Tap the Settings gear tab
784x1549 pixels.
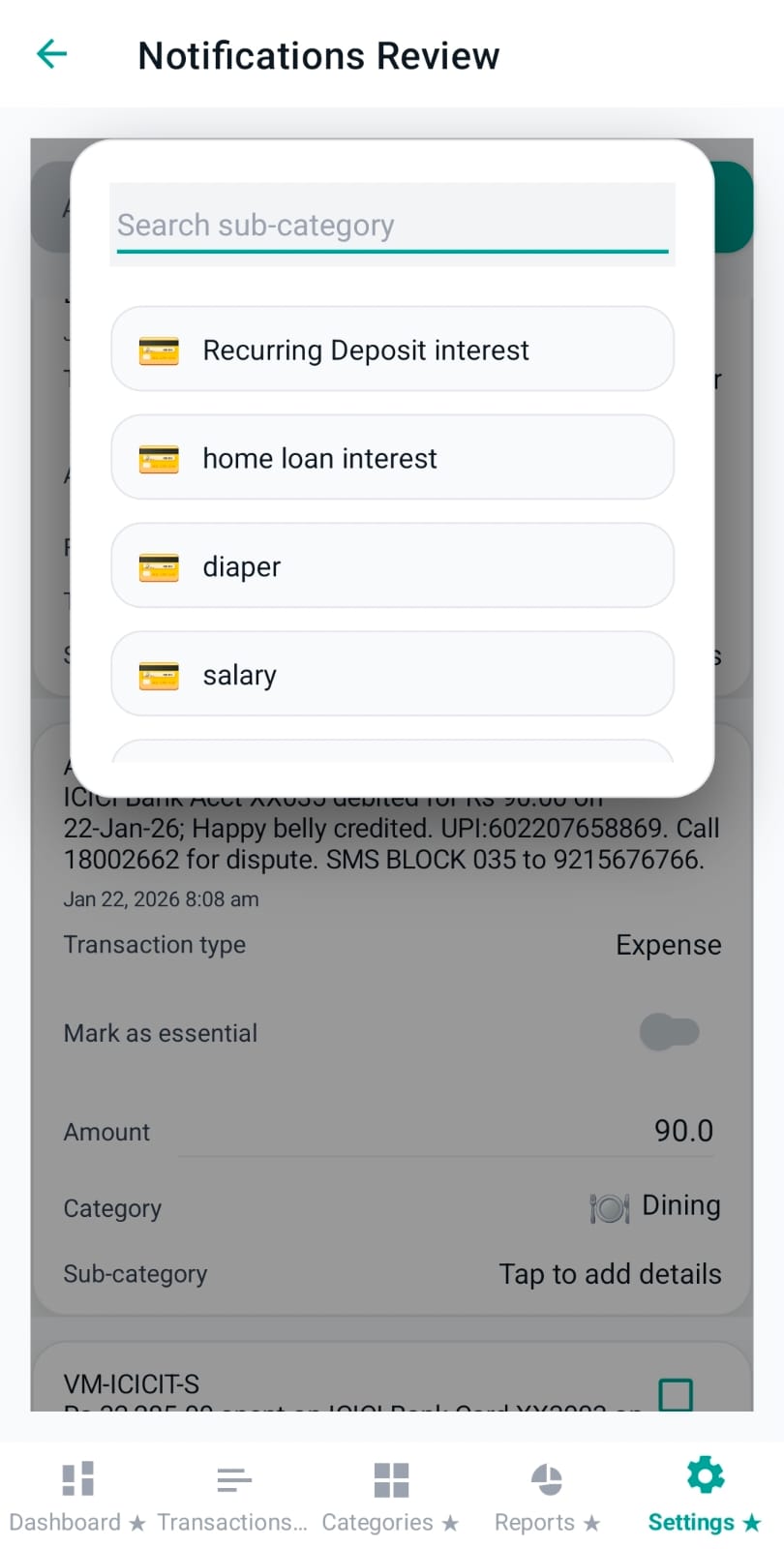coord(705,1476)
